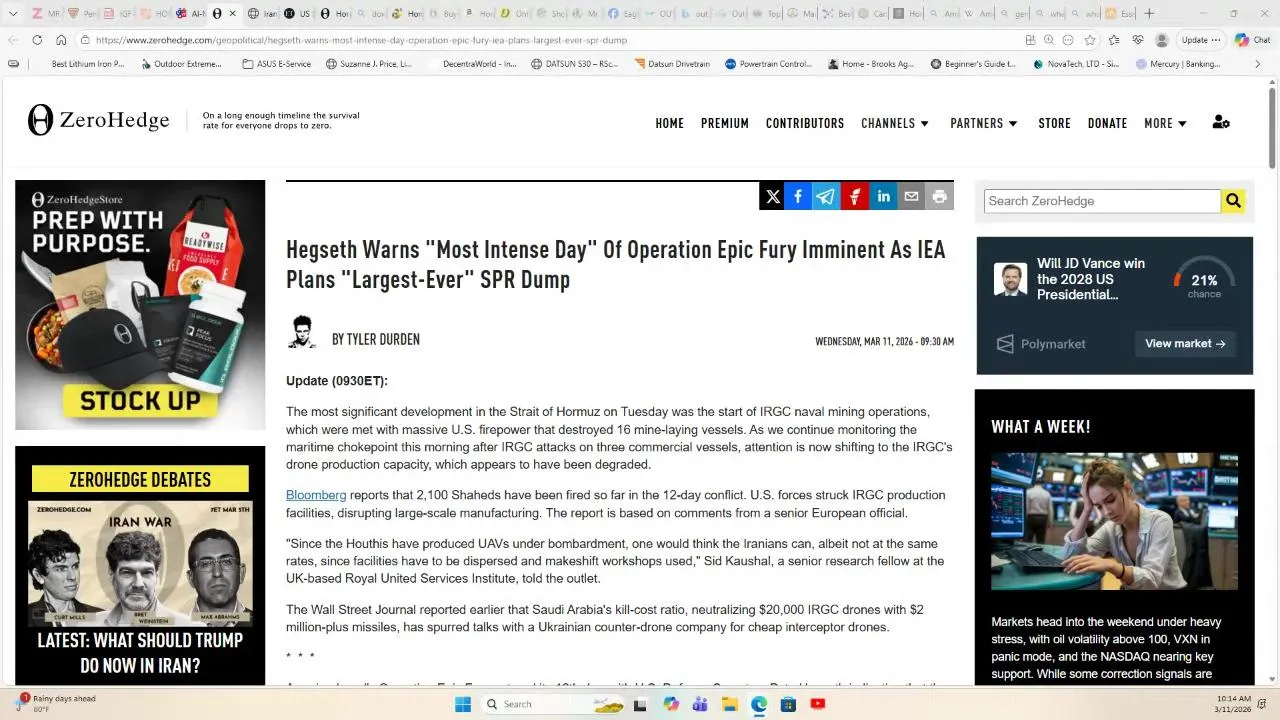
Task: Open Microsoft Teams from taskbar
Action: pos(700,704)
